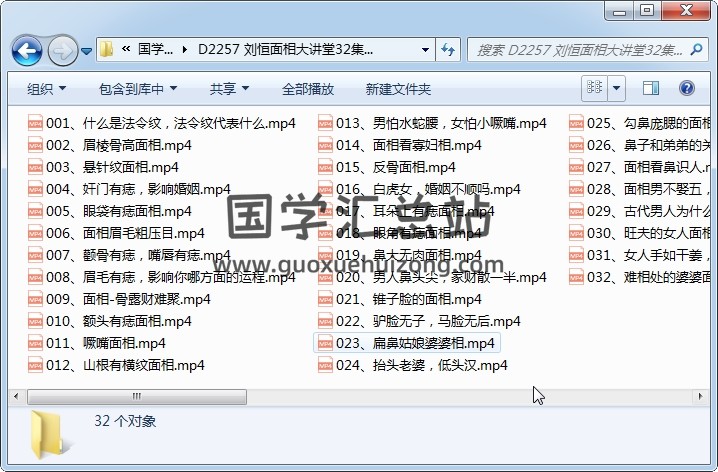Open Help with the question mark icon
This screenshot has width=718, height=472.
point(687,88)
